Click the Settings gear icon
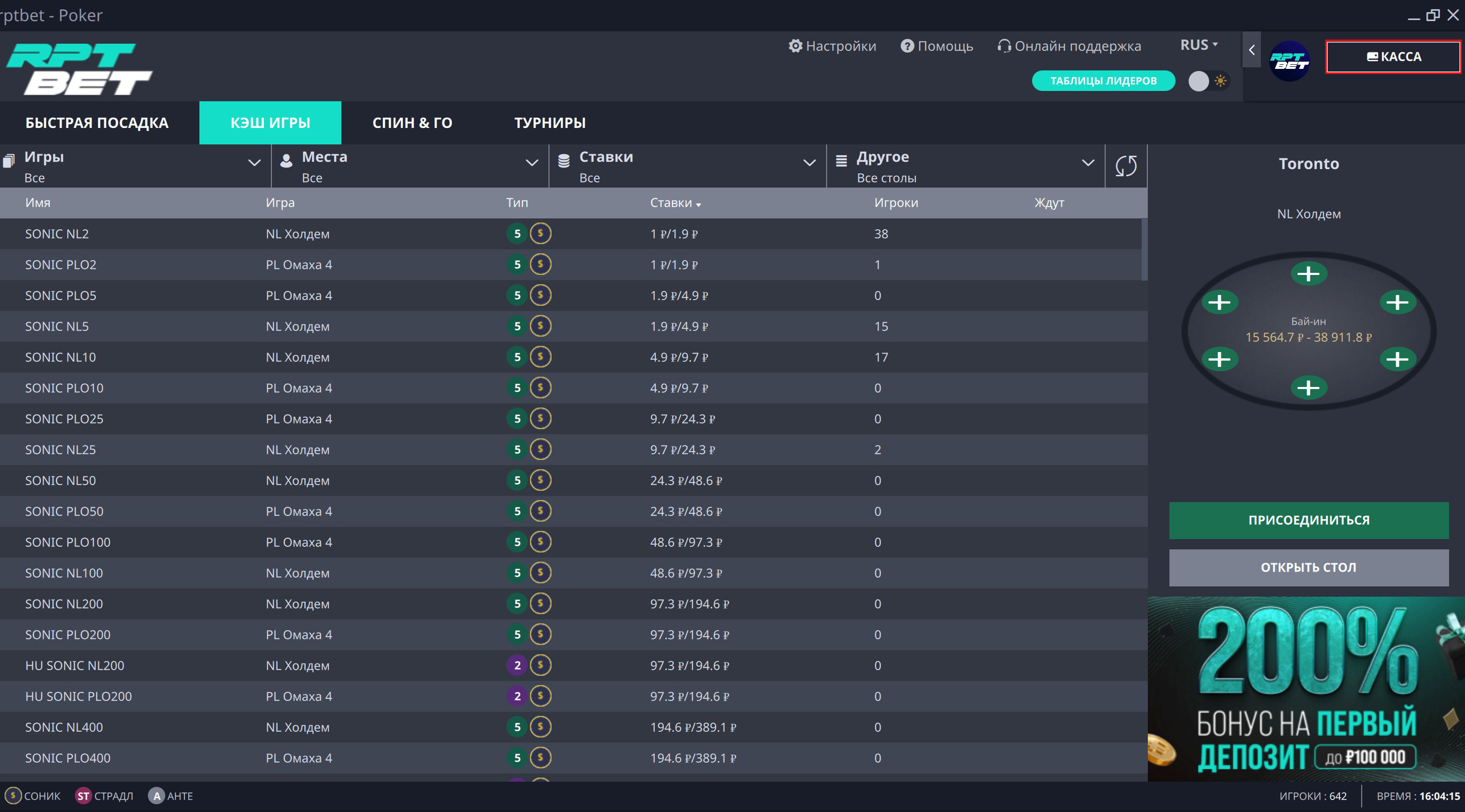This screenshot has width=1465, height=812. click(x=795, y=46)
